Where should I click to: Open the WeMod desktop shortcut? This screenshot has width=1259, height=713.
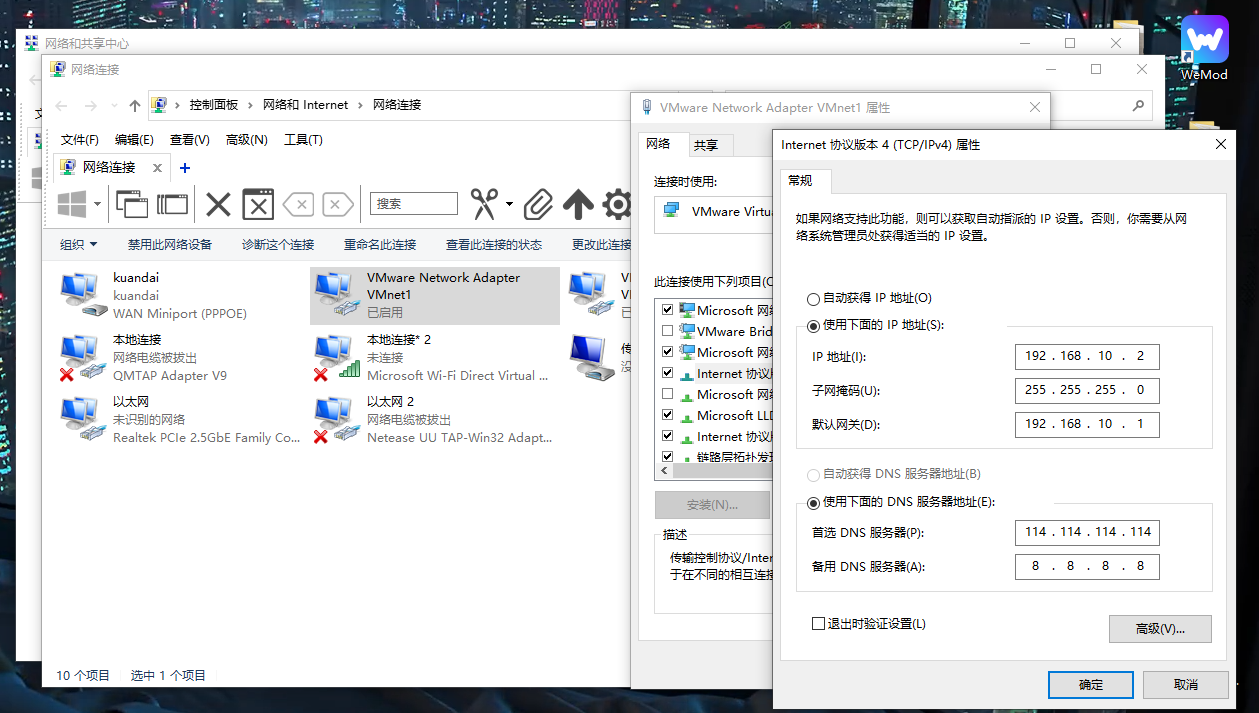coord(1204,48)
